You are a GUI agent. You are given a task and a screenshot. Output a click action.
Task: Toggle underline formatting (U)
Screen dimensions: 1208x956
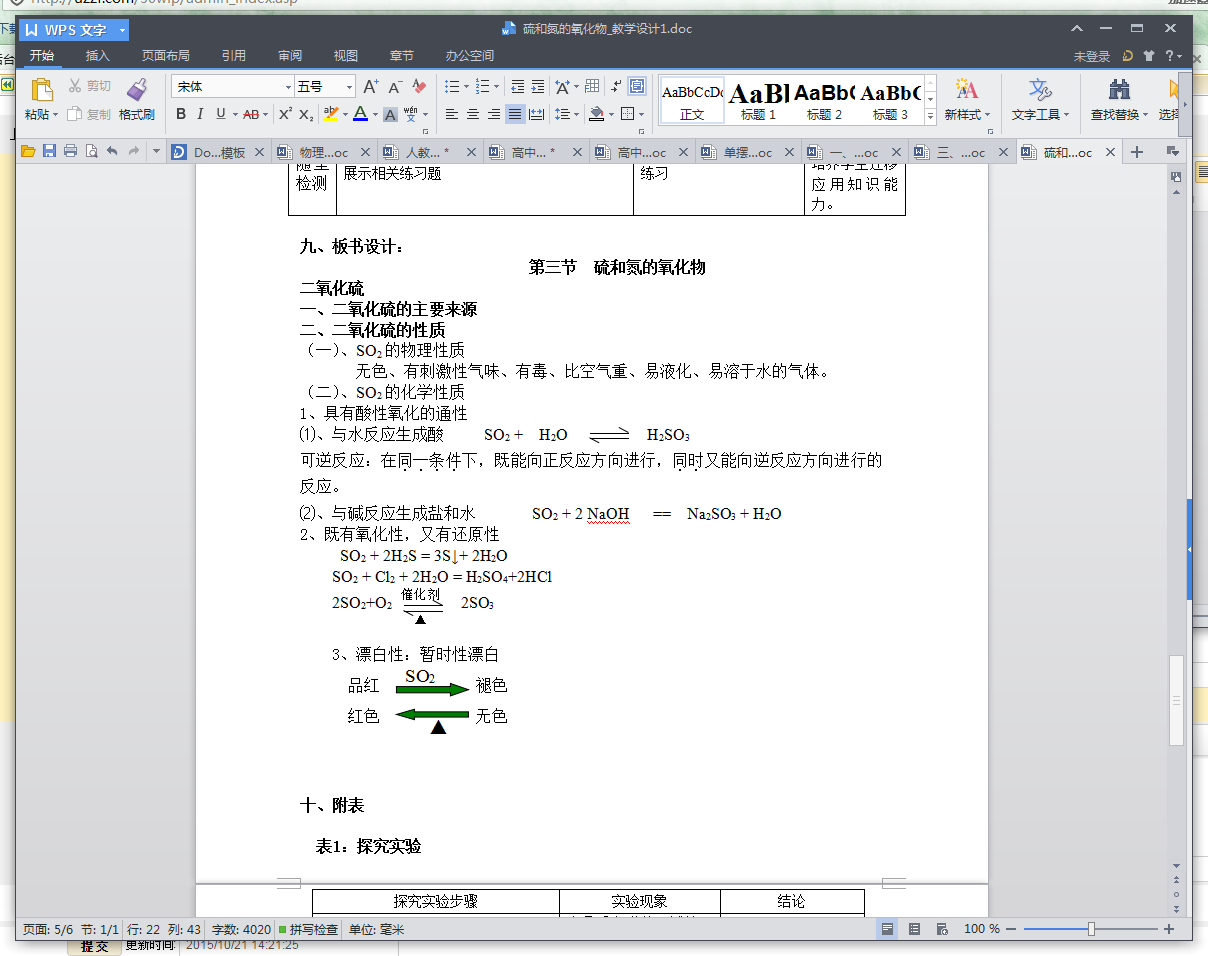click(x=220, y=114)
